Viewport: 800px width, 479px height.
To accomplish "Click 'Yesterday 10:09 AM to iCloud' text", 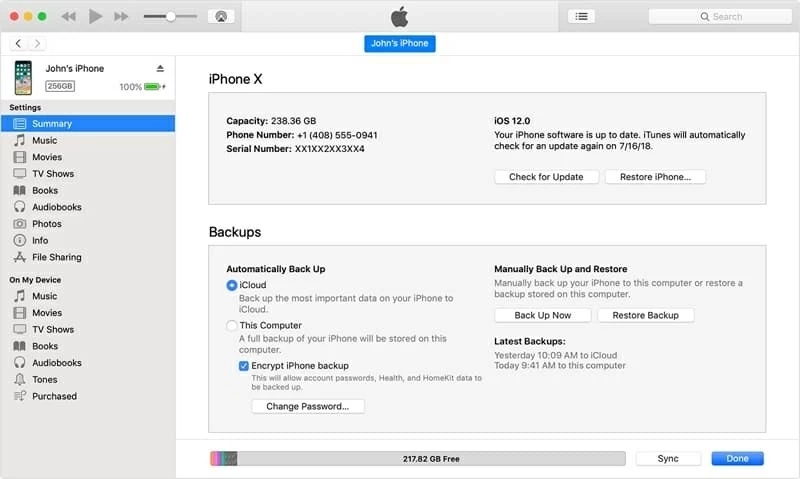I will click(555, 355).
